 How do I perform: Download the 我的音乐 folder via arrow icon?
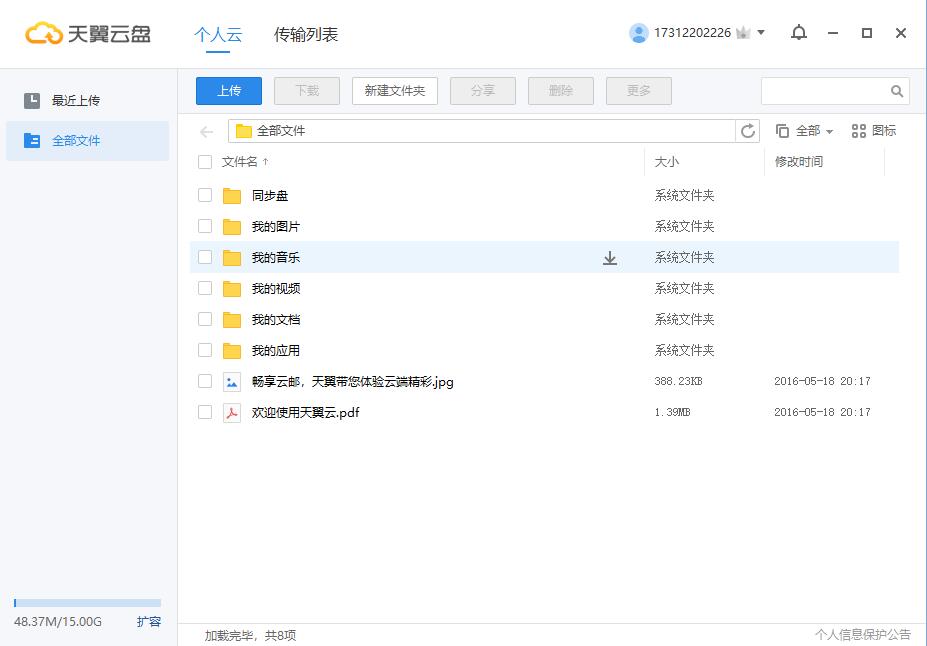pos(610,258)
